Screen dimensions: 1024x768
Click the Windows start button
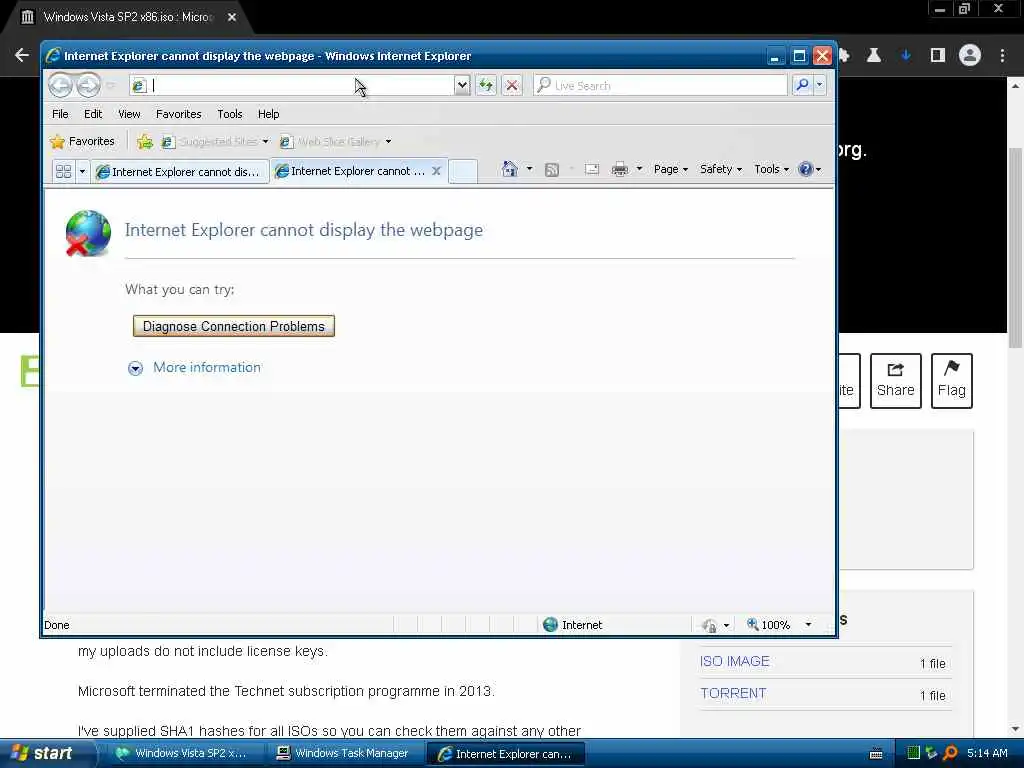click(x=46, y=753)
